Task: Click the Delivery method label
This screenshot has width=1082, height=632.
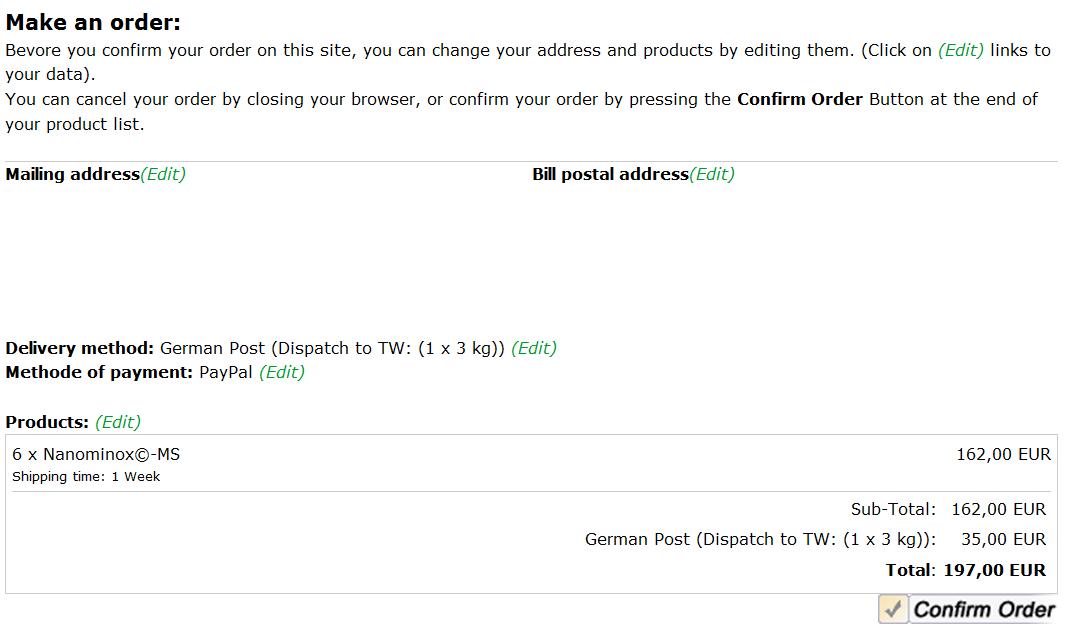Action: tap(80, 348)
